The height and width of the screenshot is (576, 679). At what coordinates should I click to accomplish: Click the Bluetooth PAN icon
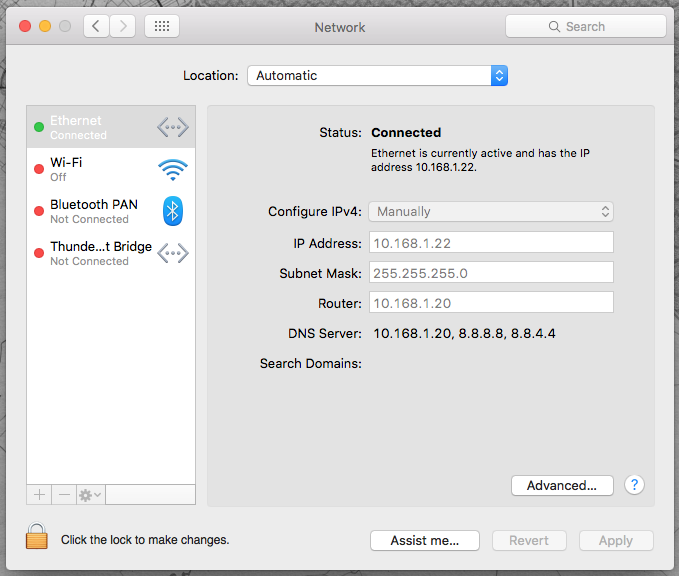[173, 211]
